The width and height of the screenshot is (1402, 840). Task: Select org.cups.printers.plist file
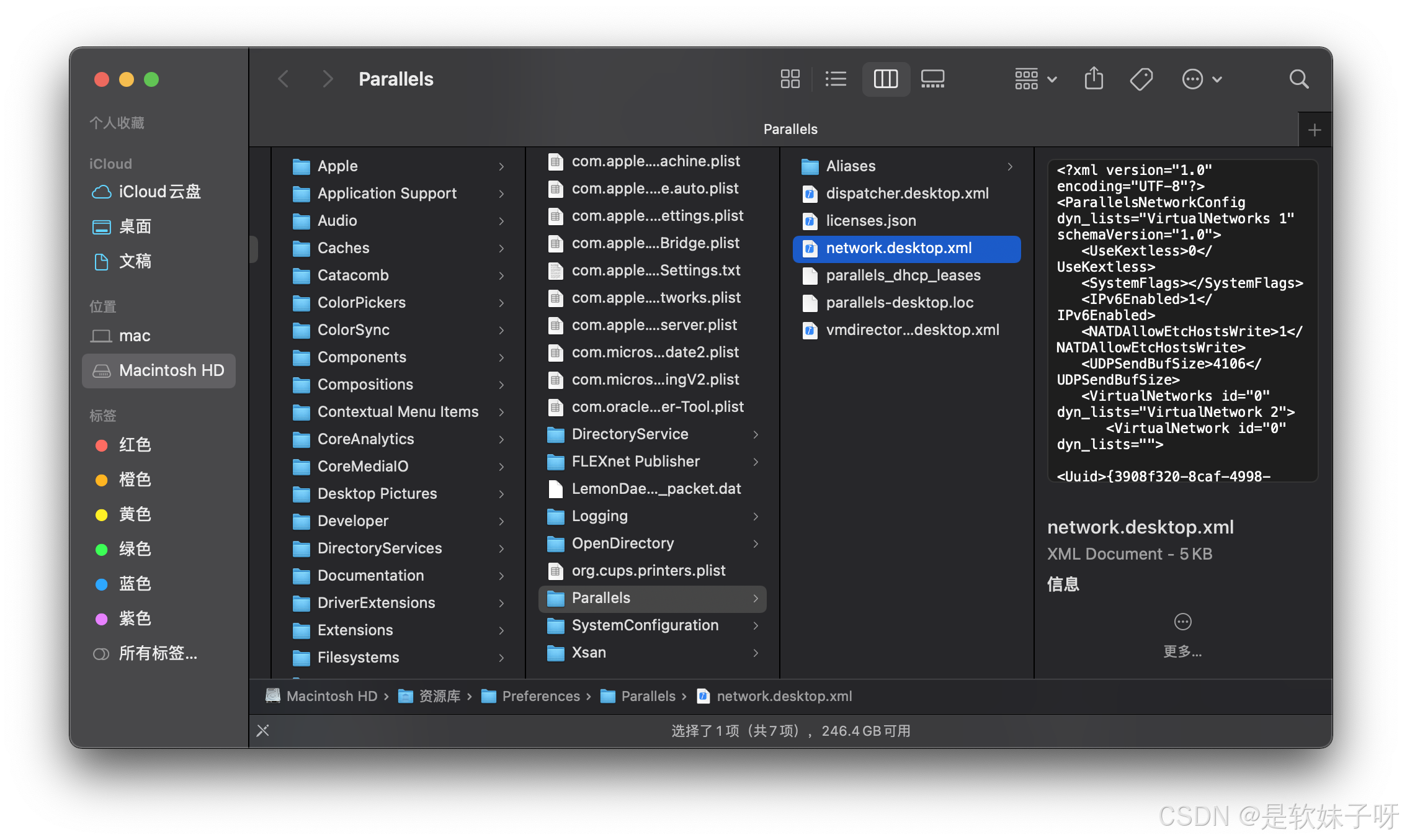pos(653,571)
